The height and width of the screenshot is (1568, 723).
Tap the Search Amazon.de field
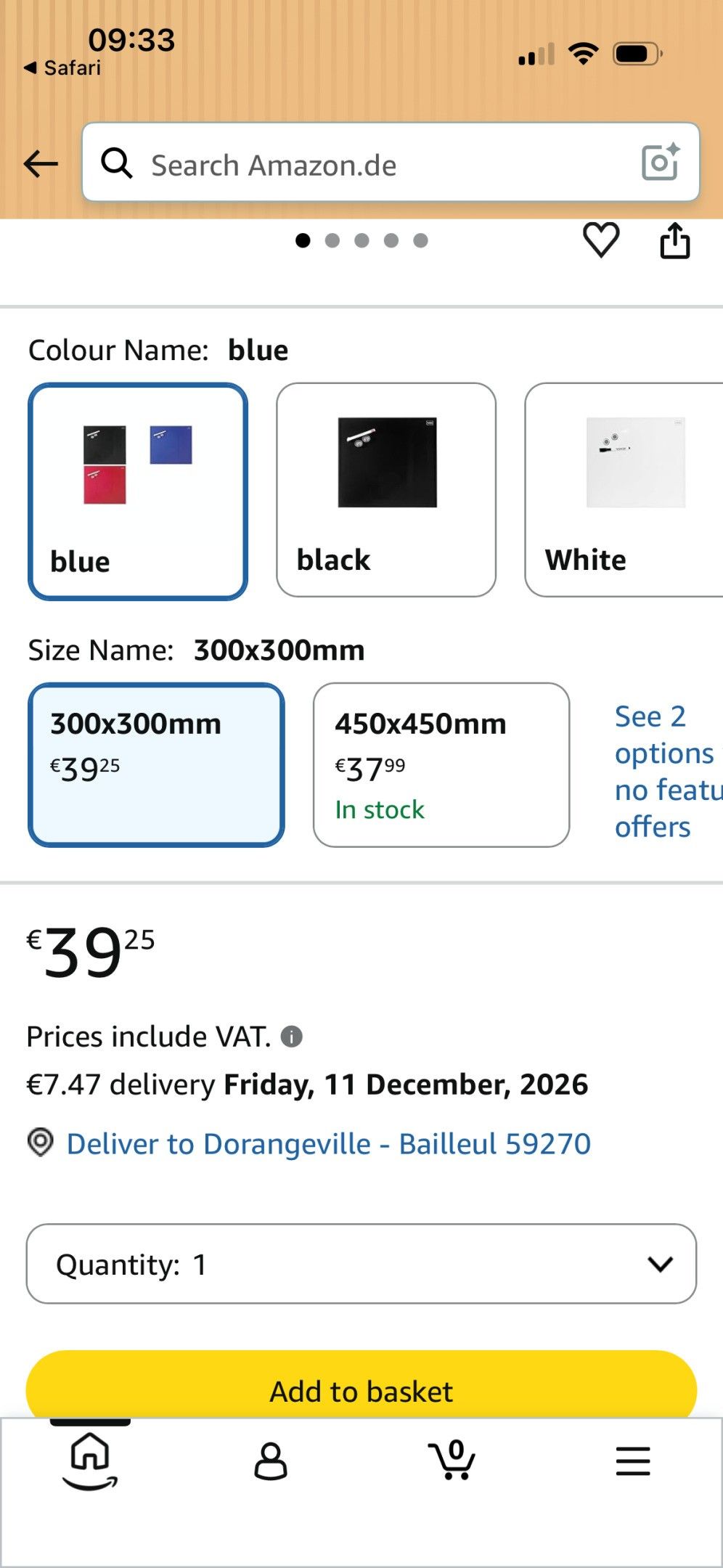click(x=391, y=162)
